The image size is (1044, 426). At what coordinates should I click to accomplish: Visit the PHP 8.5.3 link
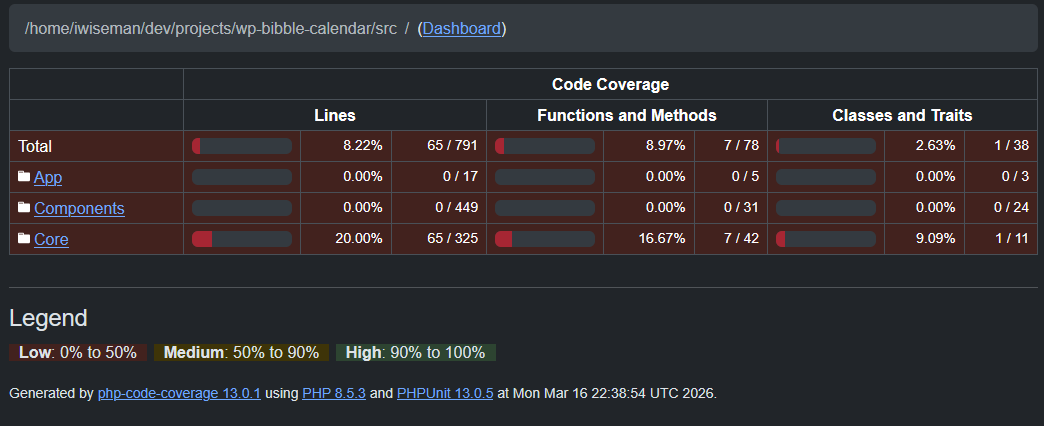pos(334,393)
